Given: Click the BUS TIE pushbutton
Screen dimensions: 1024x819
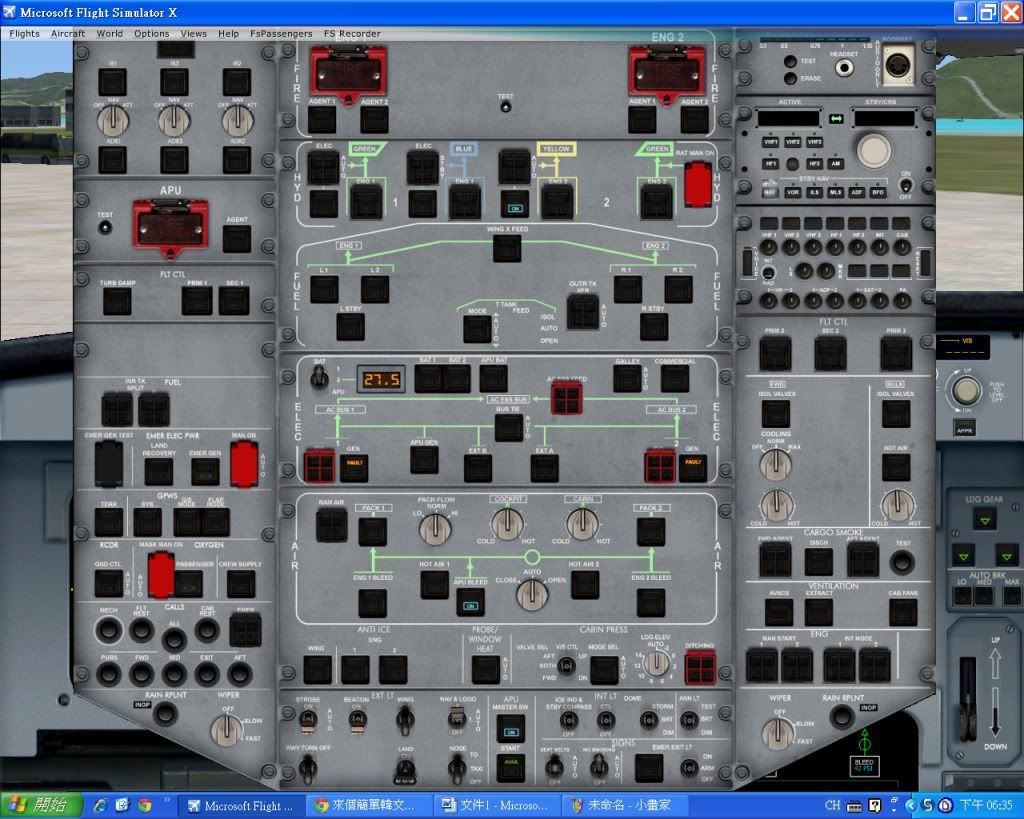Looking at the screenshot, I should [509, 428].
